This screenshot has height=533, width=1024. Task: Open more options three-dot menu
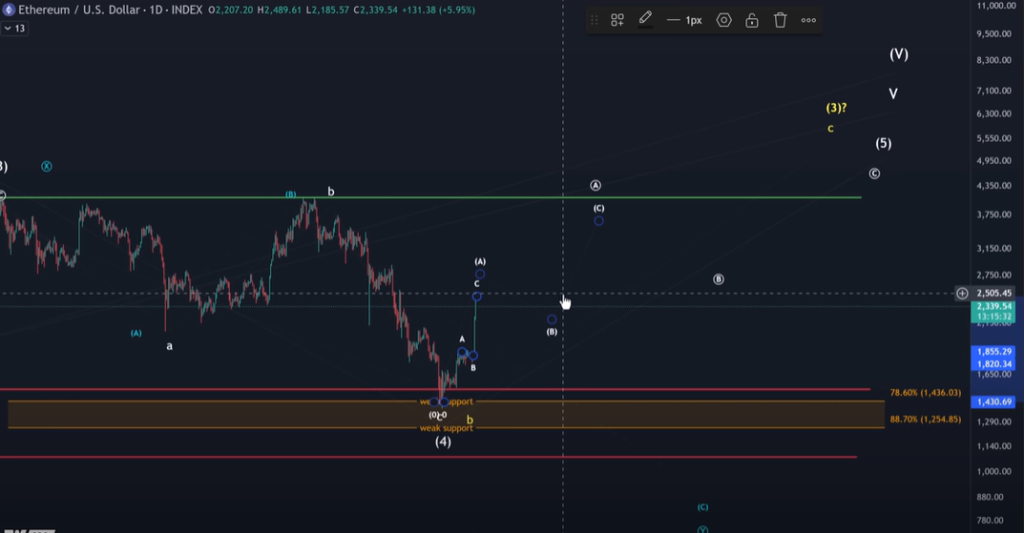pos(808,20)
